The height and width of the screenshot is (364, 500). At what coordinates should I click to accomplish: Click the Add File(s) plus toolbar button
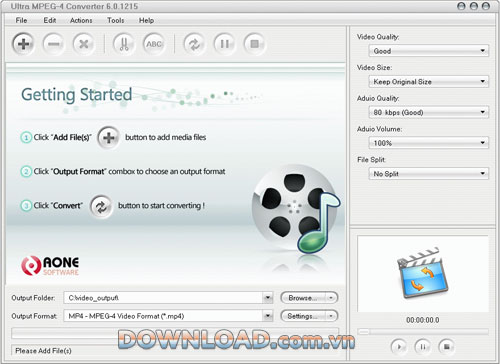pyautogui.click(x=23, y=44)
